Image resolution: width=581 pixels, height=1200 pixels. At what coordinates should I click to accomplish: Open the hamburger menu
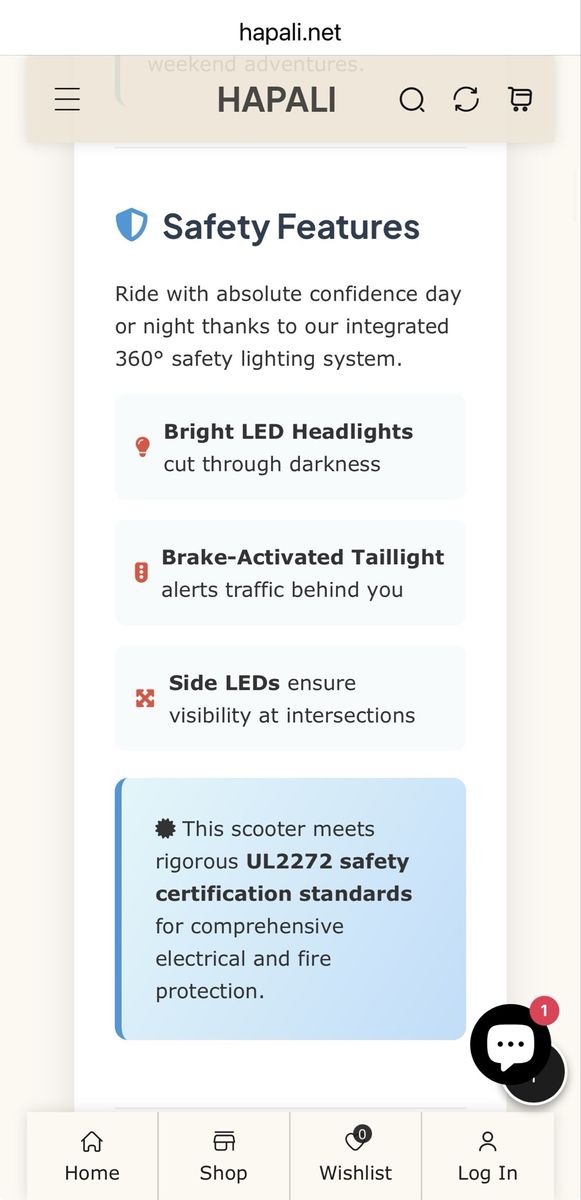click(67, 99)
